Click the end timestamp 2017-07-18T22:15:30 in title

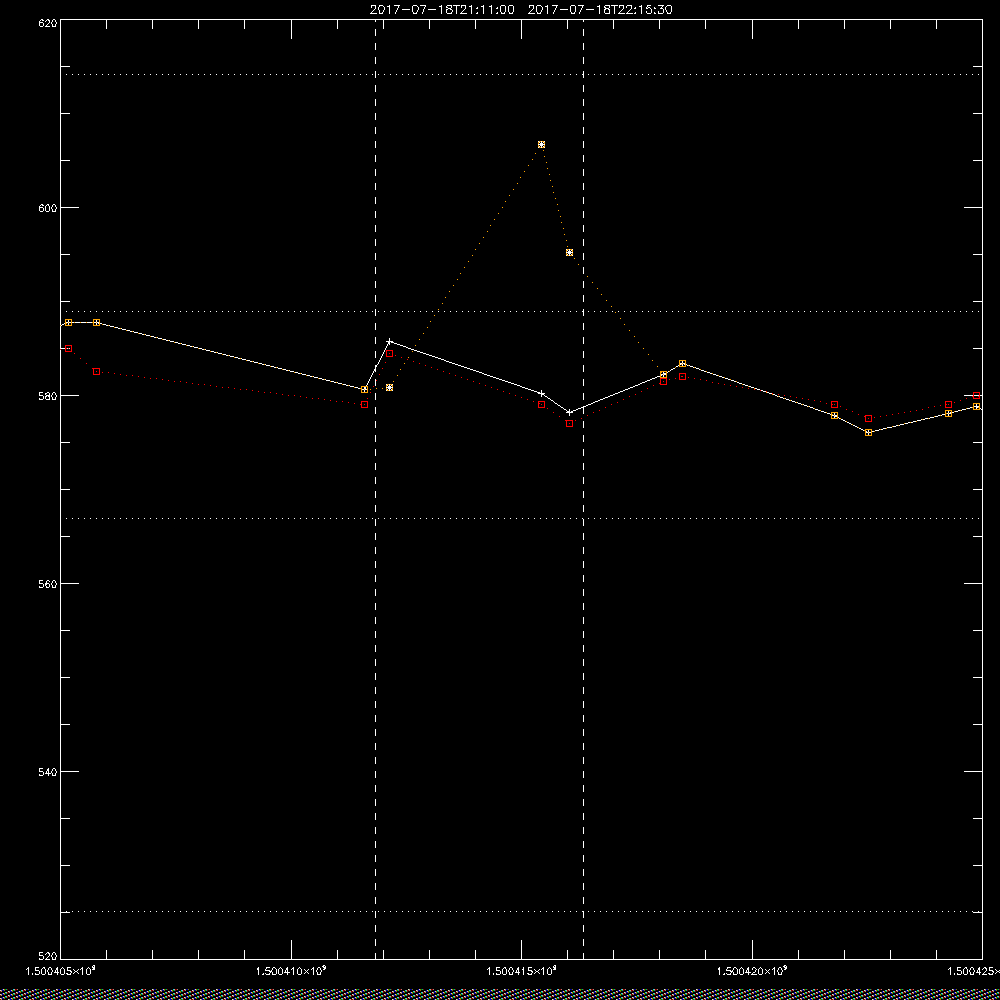(600, 10)
